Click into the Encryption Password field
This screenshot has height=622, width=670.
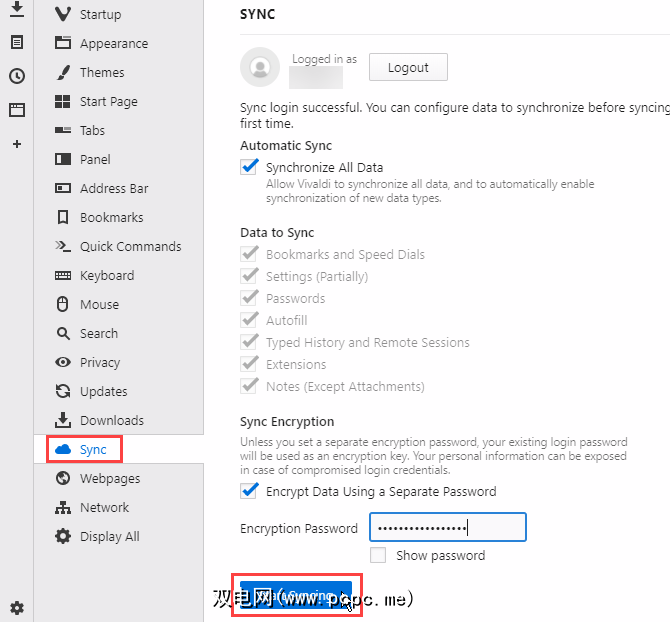447,528
